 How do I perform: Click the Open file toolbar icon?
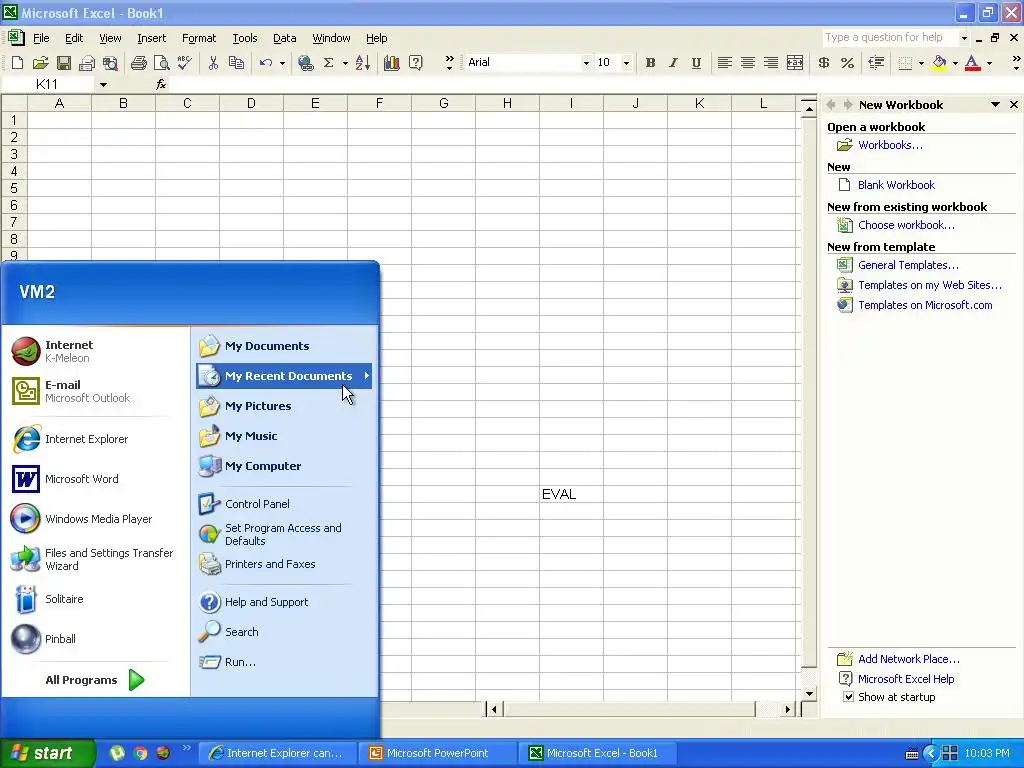[40, 63]
